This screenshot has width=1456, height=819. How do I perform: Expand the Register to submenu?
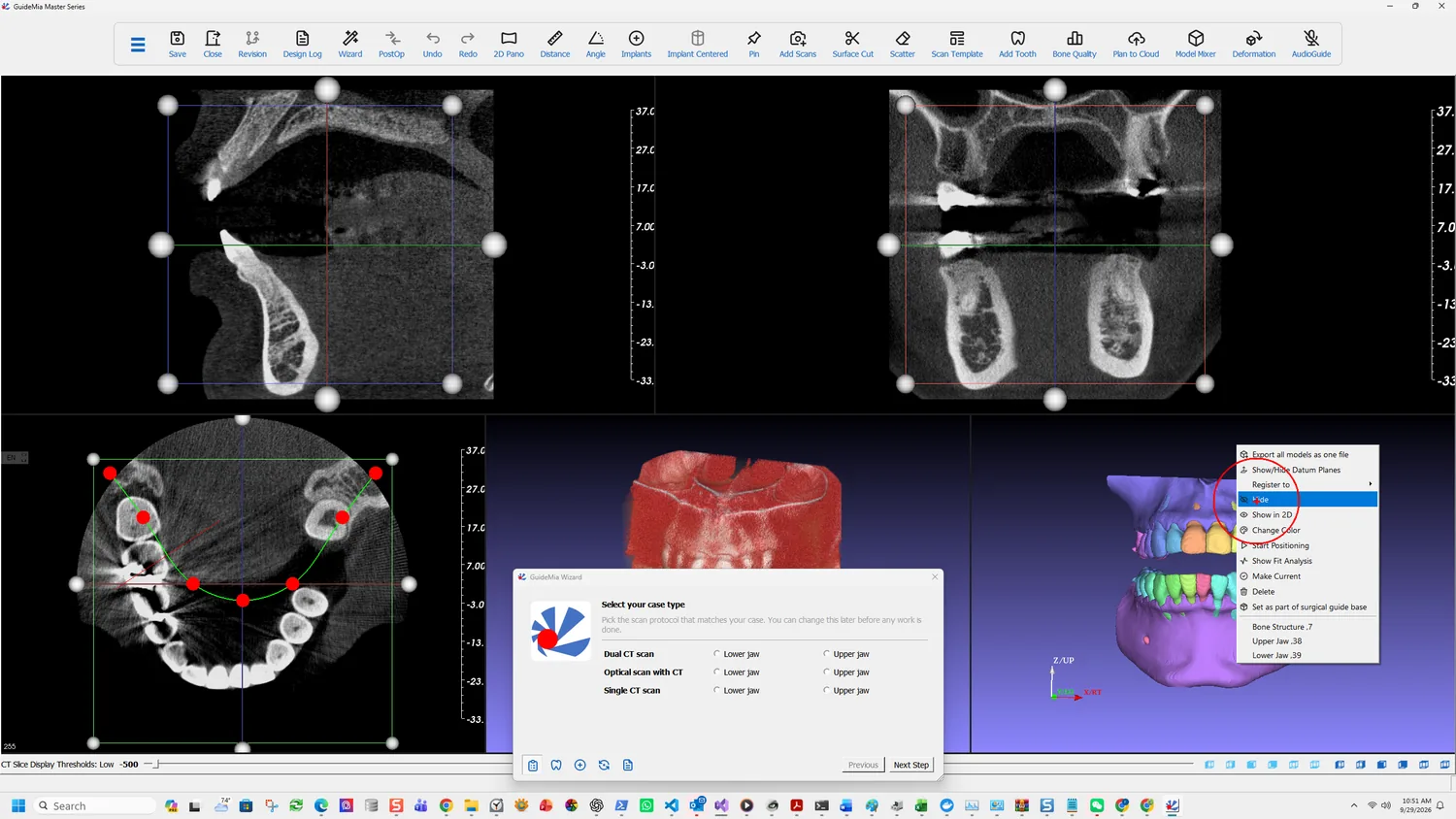pos(1307,484)
